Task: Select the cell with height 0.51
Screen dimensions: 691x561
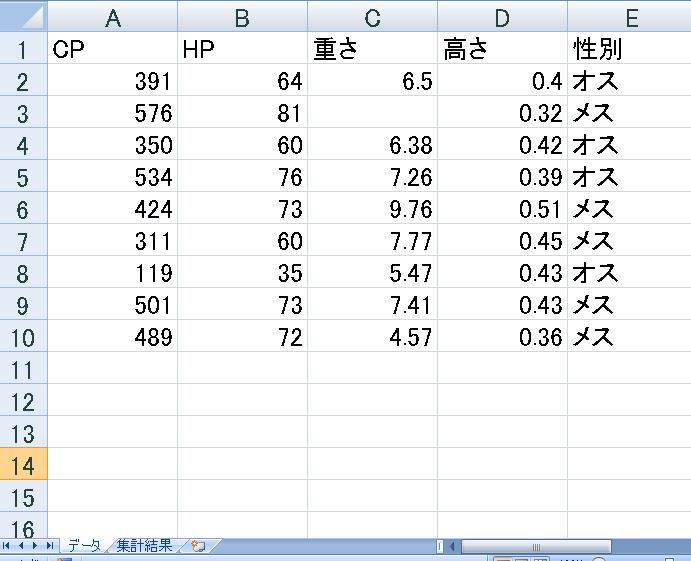Action: pyautogui.click(x=502, y=209)
